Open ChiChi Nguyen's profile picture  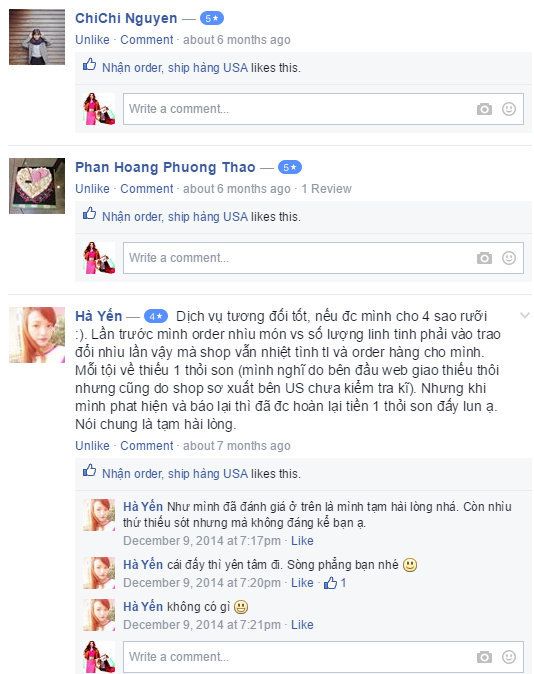(37, 37)
